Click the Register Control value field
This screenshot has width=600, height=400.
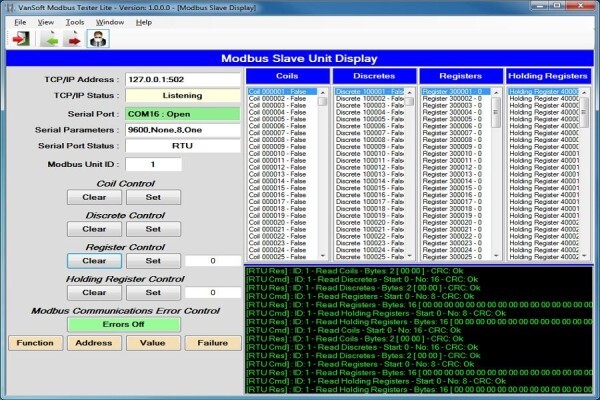213,261
